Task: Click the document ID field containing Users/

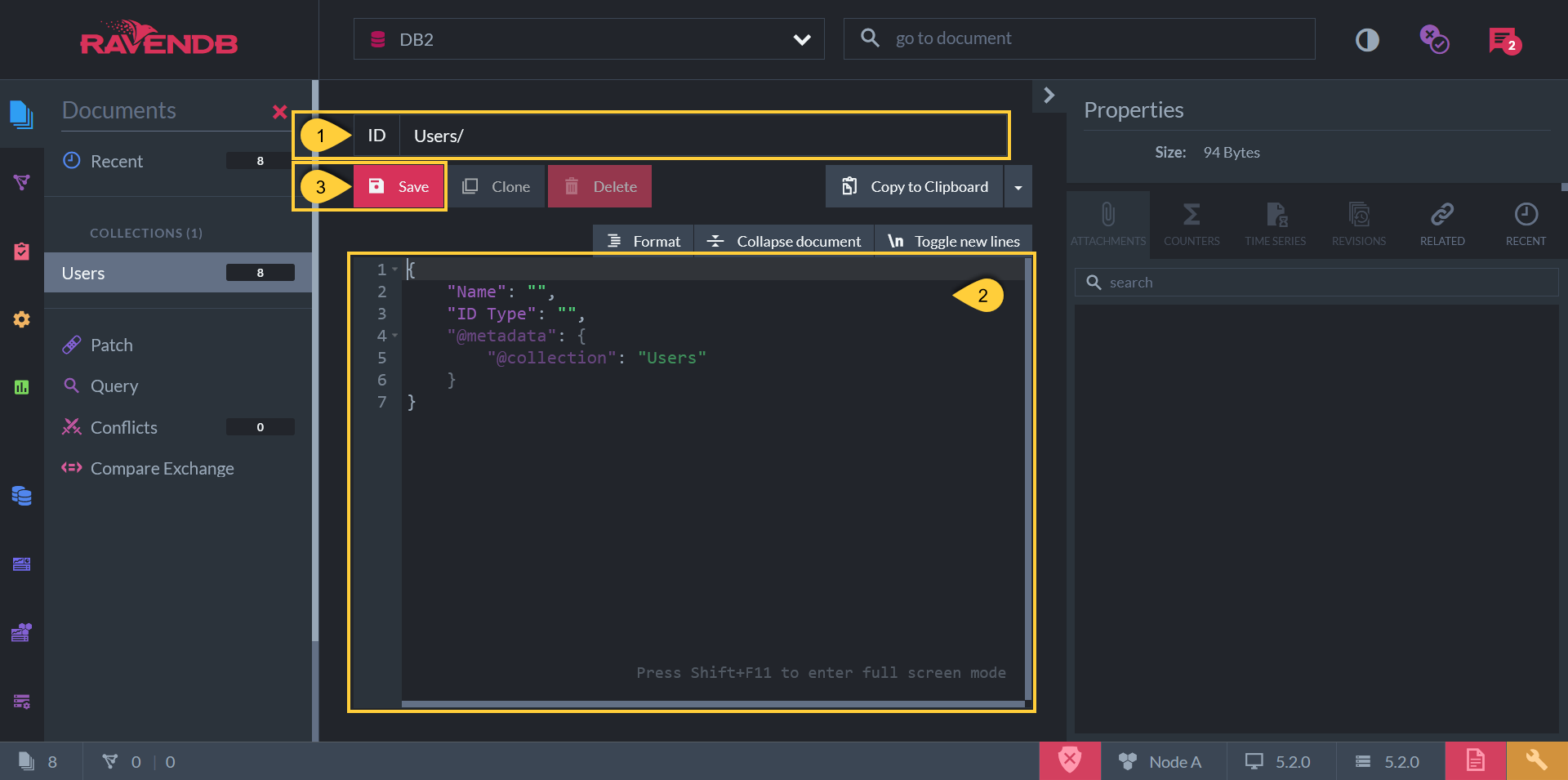Action: click(x=703, y=136)
